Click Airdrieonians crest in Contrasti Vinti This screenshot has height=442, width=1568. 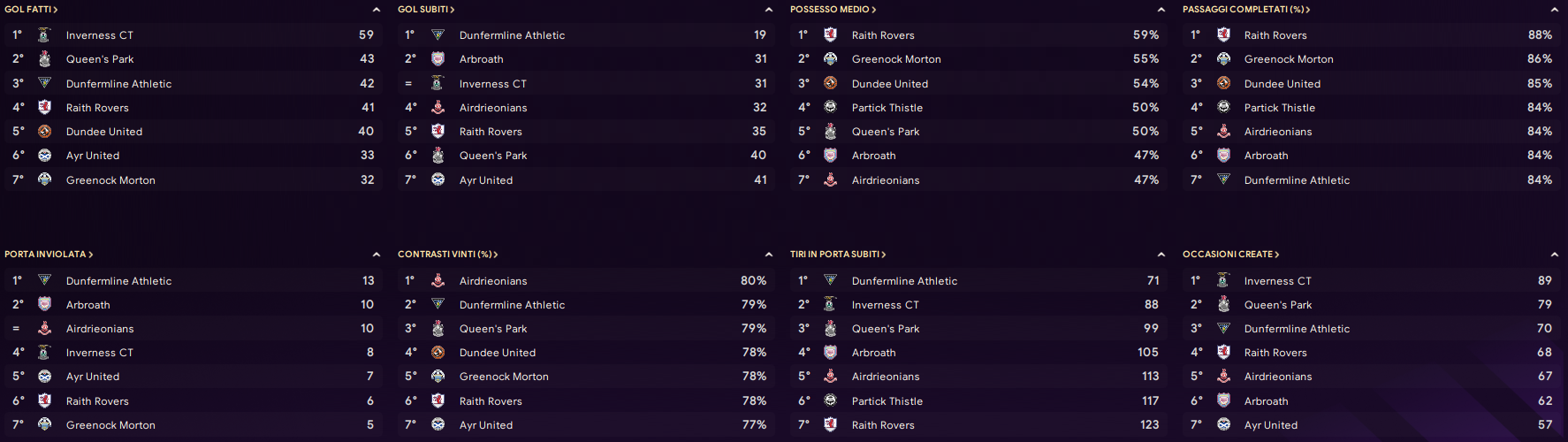438,281
